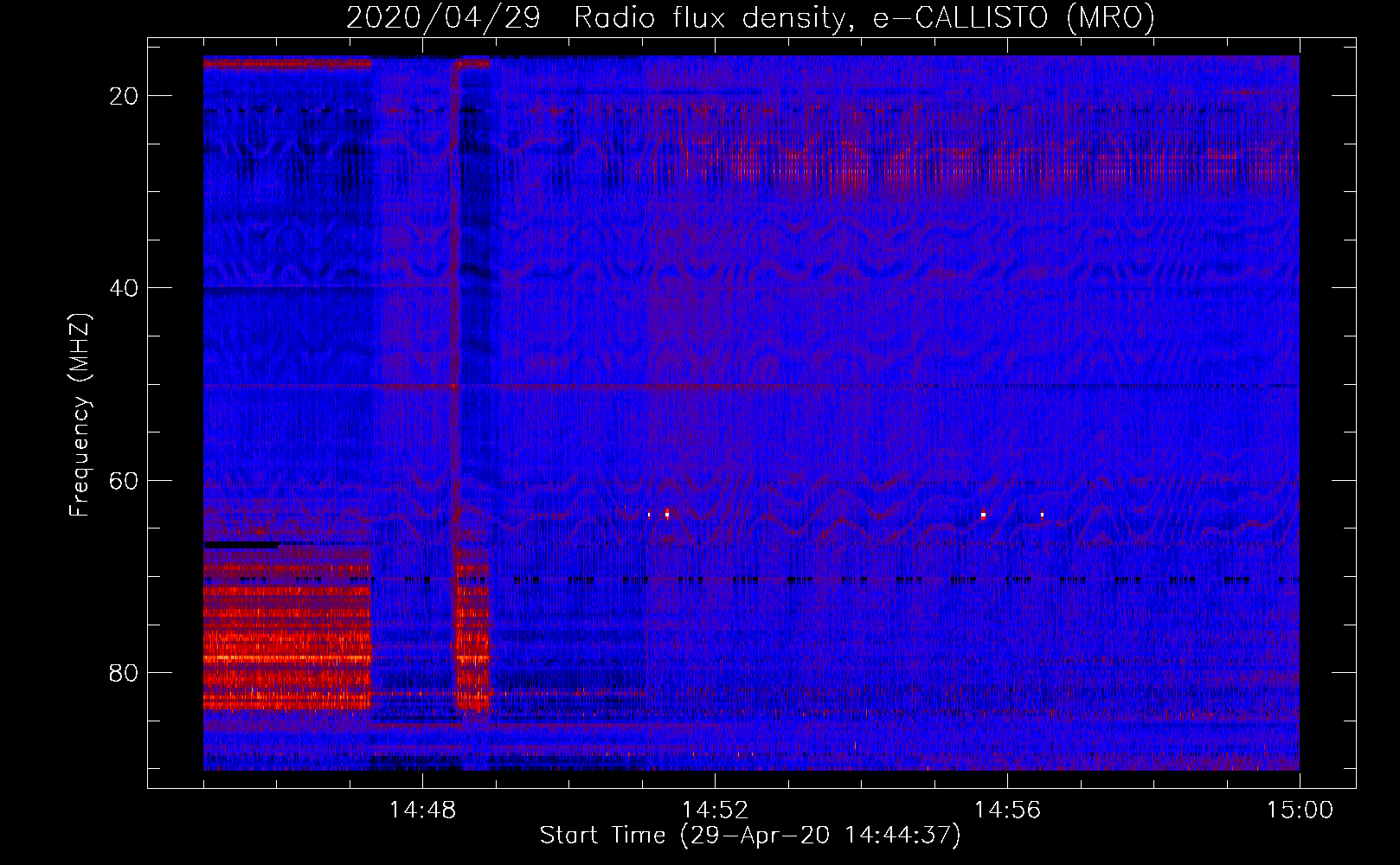1400x865 pixels.
Task: Click the plot title '2020/04/29 Radio flux density'
Action: pos(750,17)
